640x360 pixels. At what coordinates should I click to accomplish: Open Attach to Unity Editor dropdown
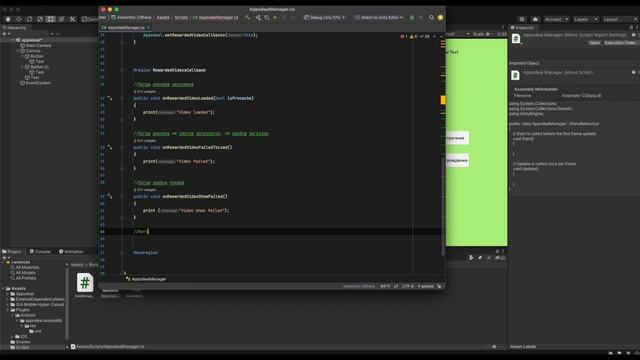379,18
